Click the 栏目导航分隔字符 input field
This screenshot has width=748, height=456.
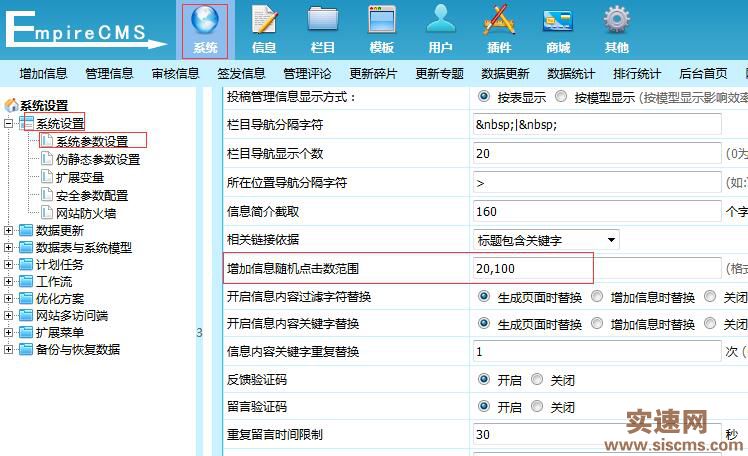(597, 124)
